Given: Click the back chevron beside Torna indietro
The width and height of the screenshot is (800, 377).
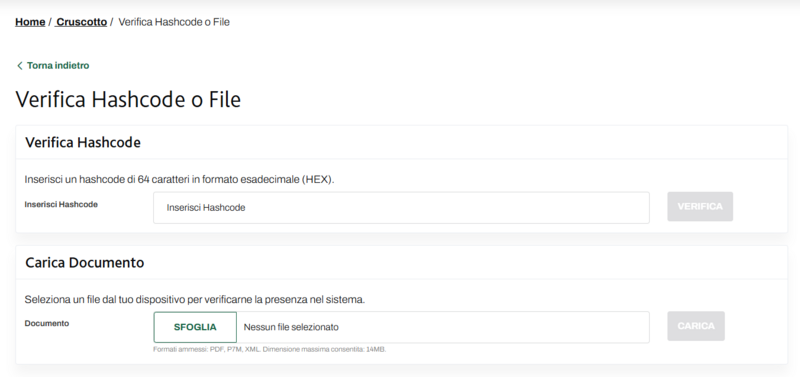Looking at the screenshot, I should tap(20, 65).
